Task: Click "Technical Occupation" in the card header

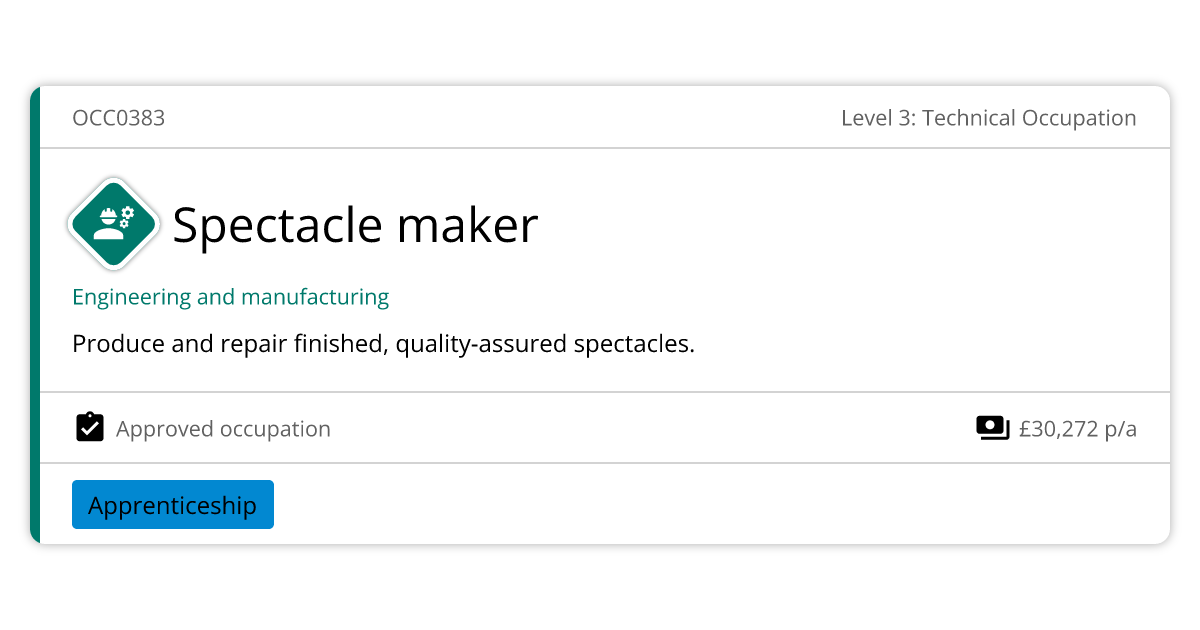Action: 1029,118
